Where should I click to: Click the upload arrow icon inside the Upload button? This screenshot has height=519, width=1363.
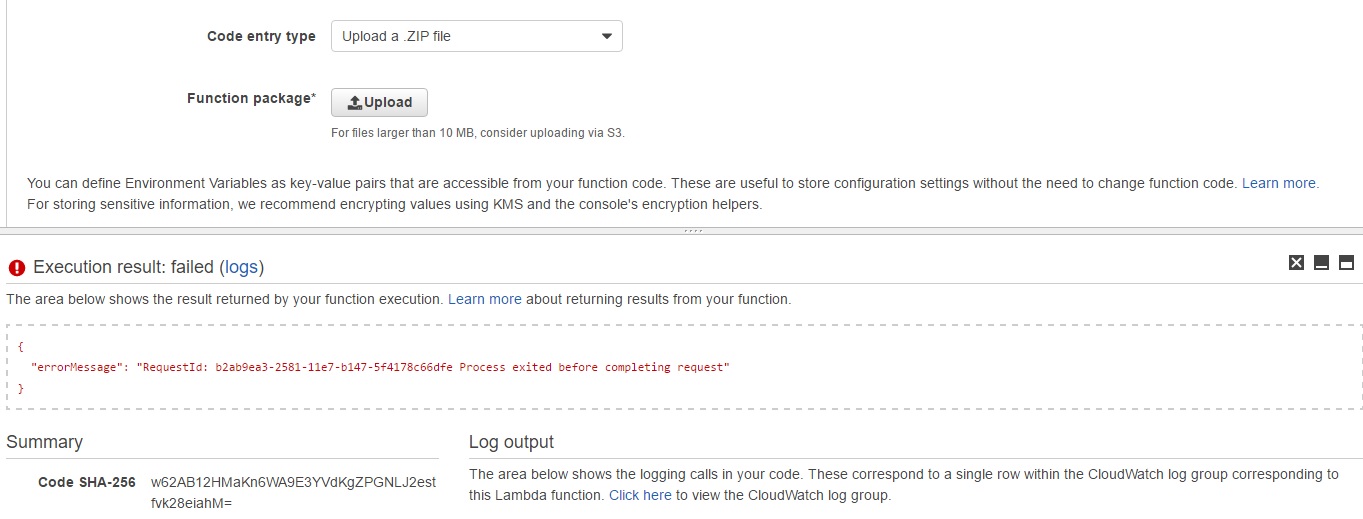(354, 102)
